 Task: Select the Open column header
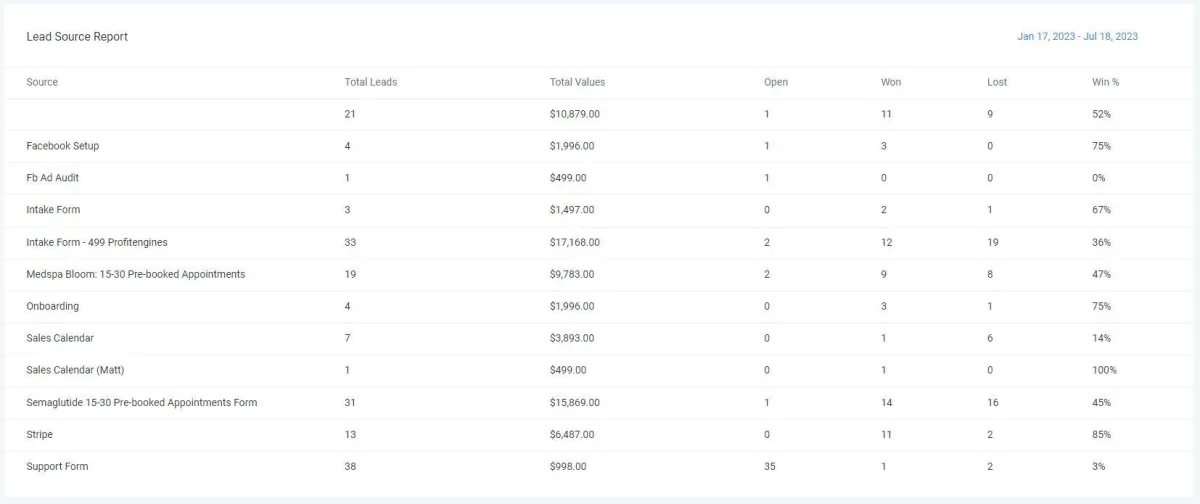[776, 82]
